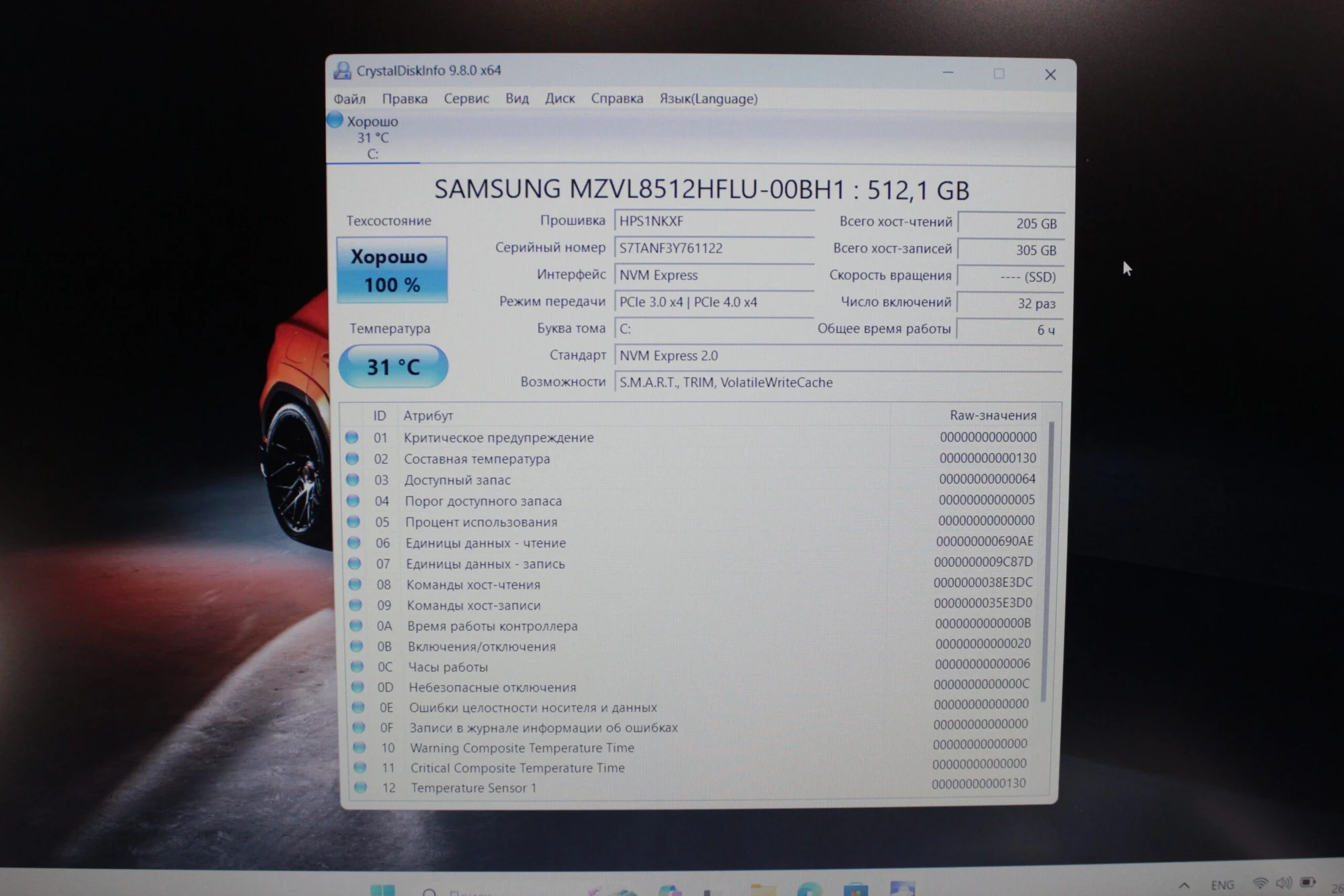Image resolution: width=1344 pixels, height=896 pixels.
Task: Open the Язык(Language) menu
Action: pyautogui.click(x=708, y=99)
